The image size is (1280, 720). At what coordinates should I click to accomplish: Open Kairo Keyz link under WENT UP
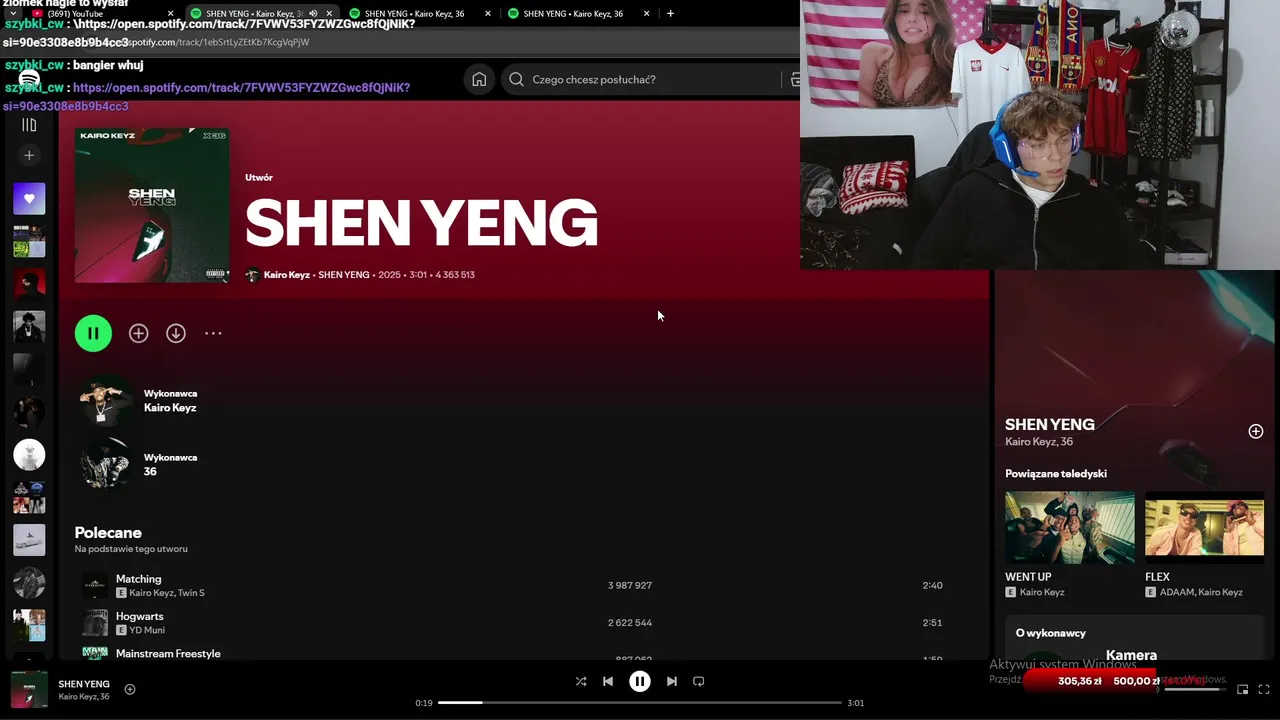pyautogui.click(x=1042, y=592)
